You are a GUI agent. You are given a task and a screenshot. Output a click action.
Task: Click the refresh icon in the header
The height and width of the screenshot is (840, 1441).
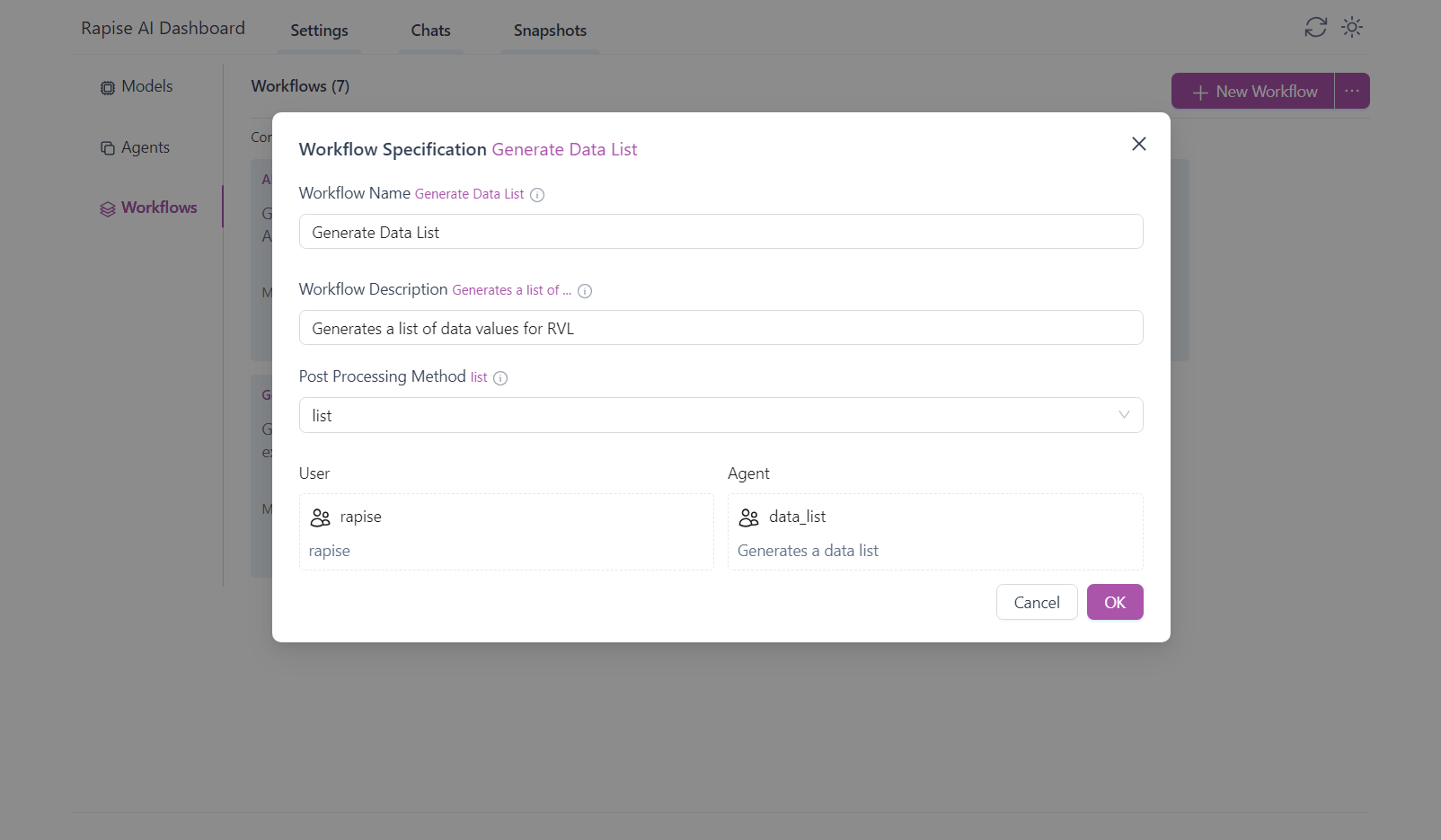click(1315, 28)
